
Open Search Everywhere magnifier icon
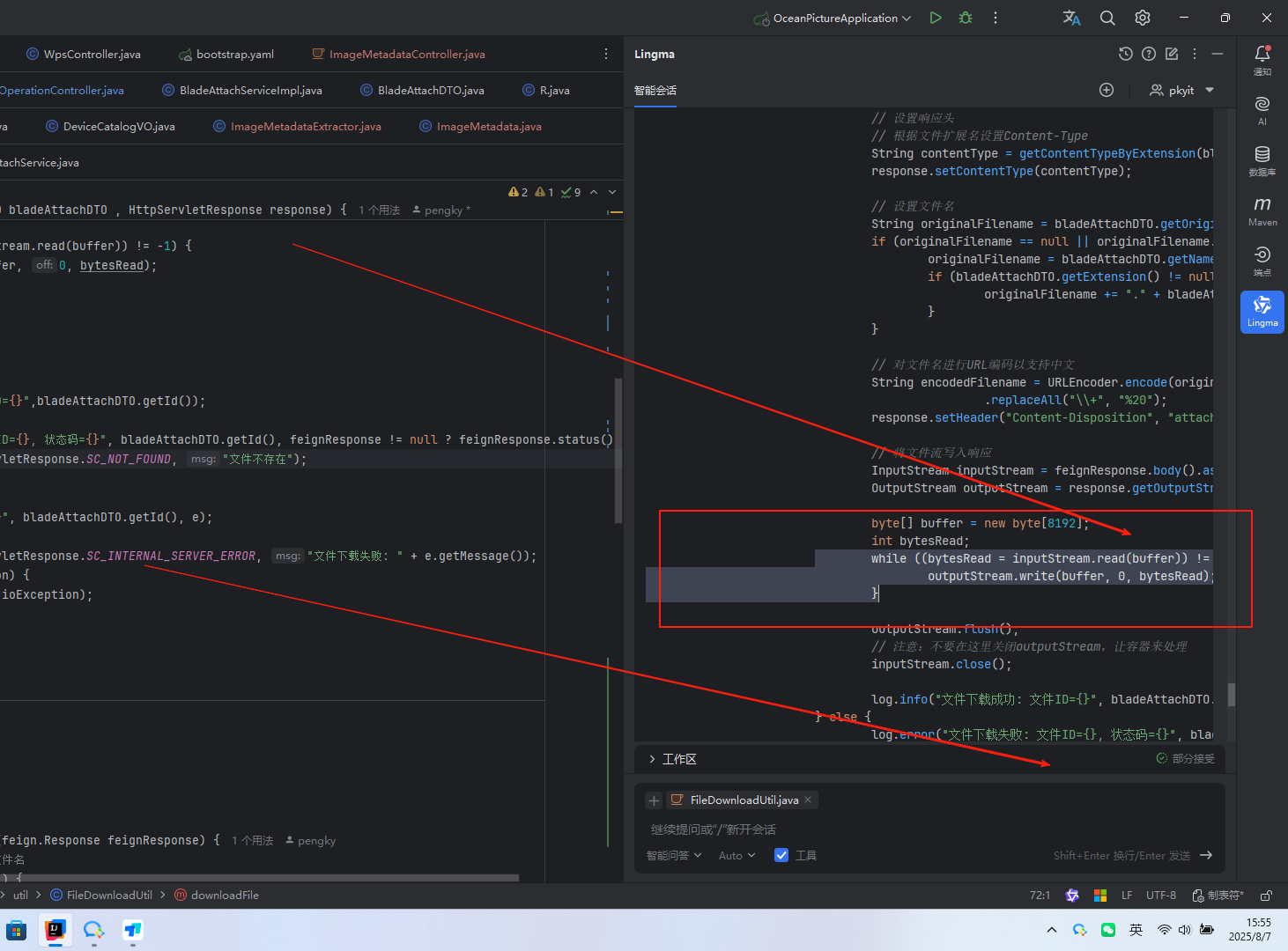(1107, 18)
